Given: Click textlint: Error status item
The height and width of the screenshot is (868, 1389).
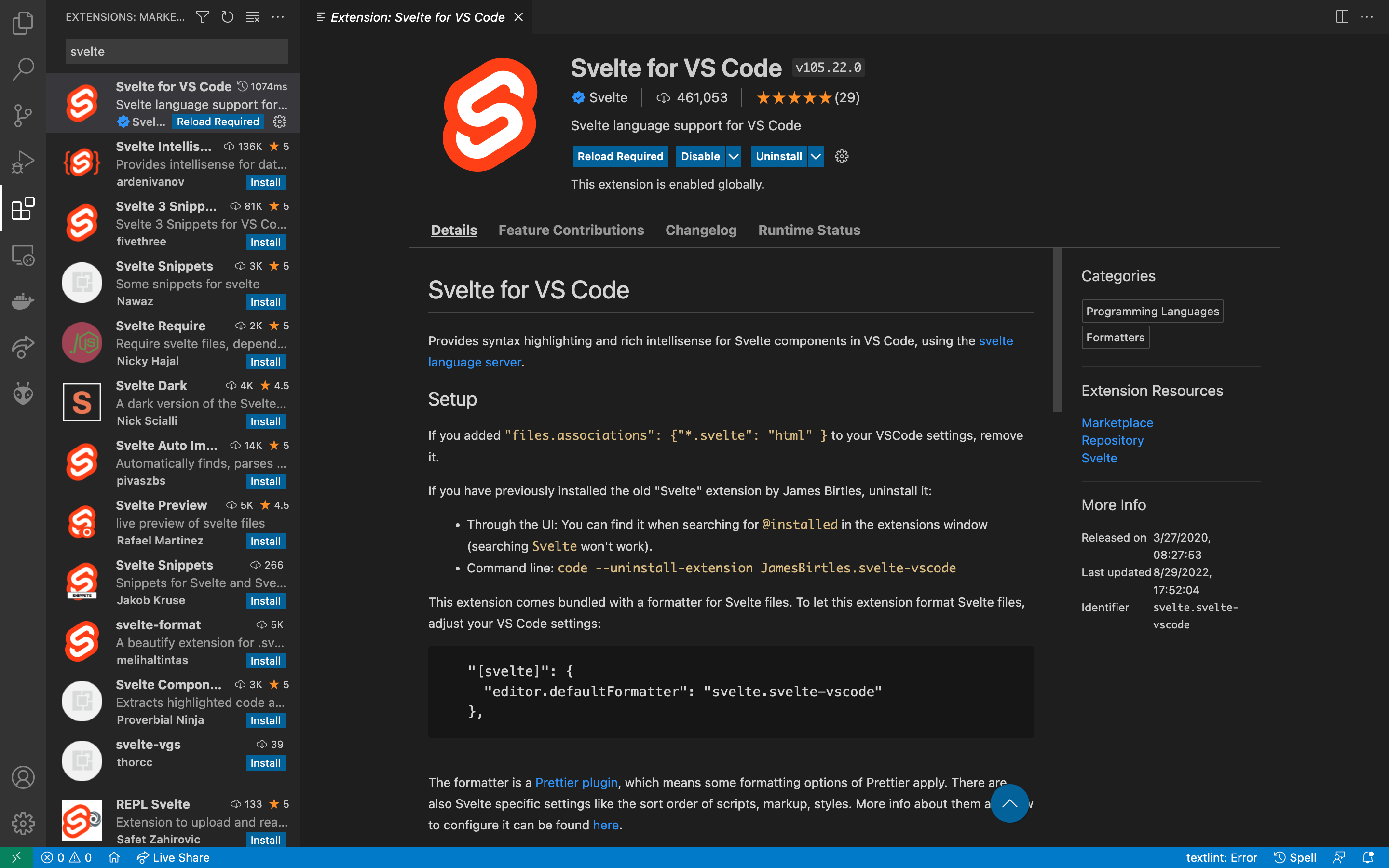Looking at the screenshot, I should pyautogui.click(x=1221, y=857).
